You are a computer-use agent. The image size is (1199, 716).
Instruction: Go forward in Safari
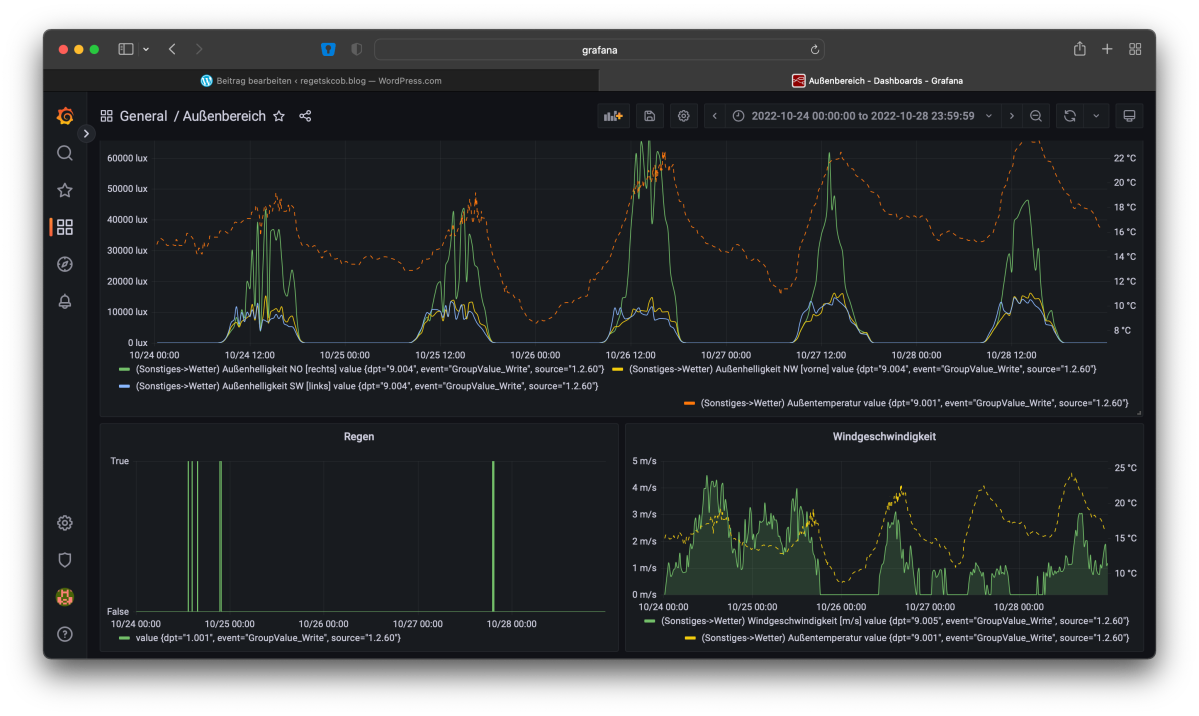tap(199, 49)
